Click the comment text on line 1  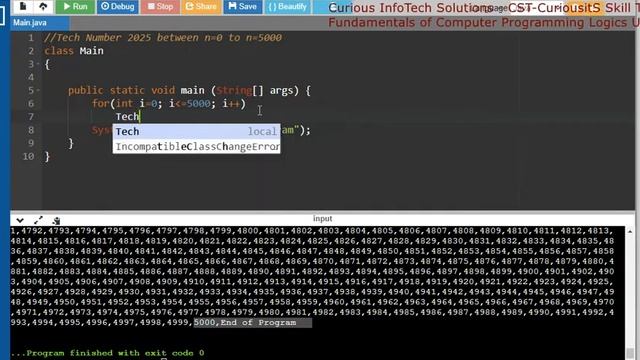162,38
